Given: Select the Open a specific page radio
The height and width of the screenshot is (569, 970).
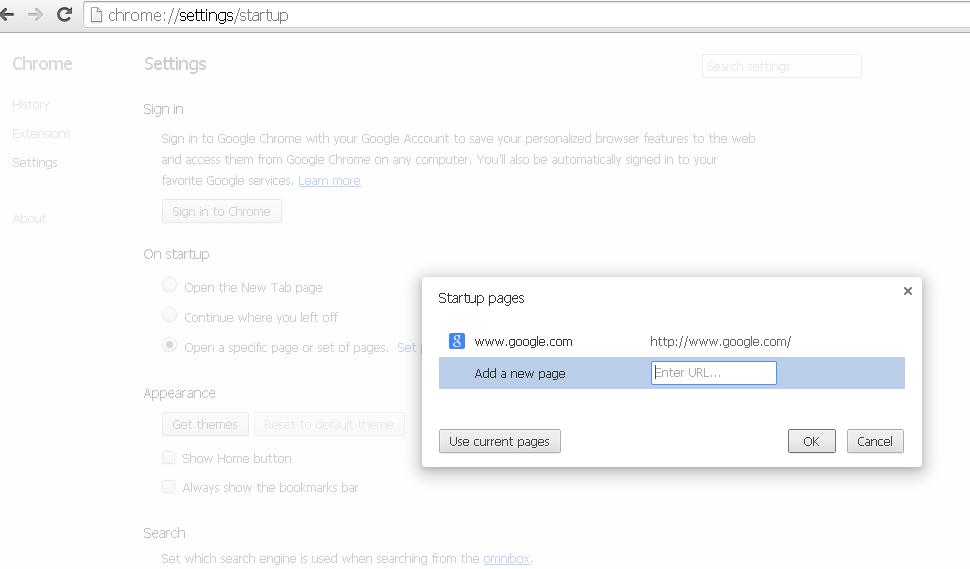Looking at the screenshot, I should point(170,344).
